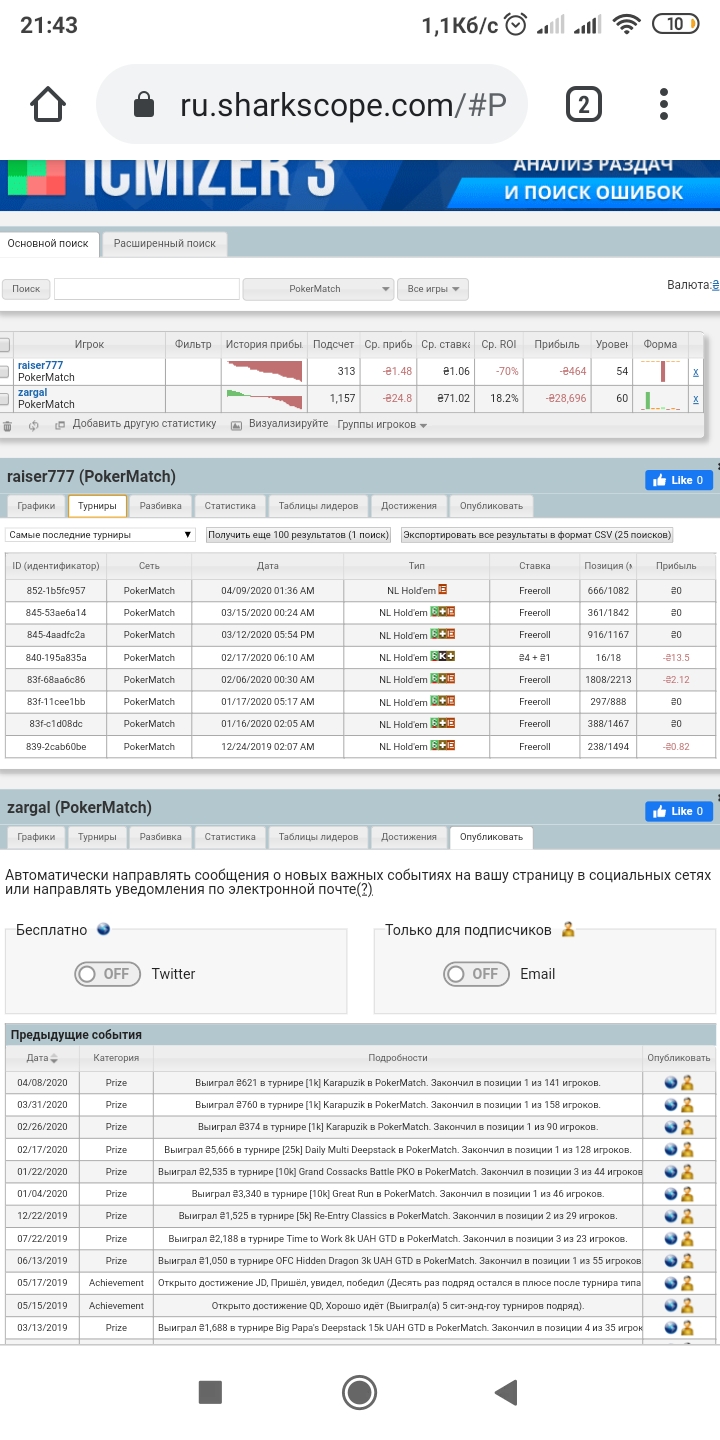Tap the browser home icon

point(48,105)
